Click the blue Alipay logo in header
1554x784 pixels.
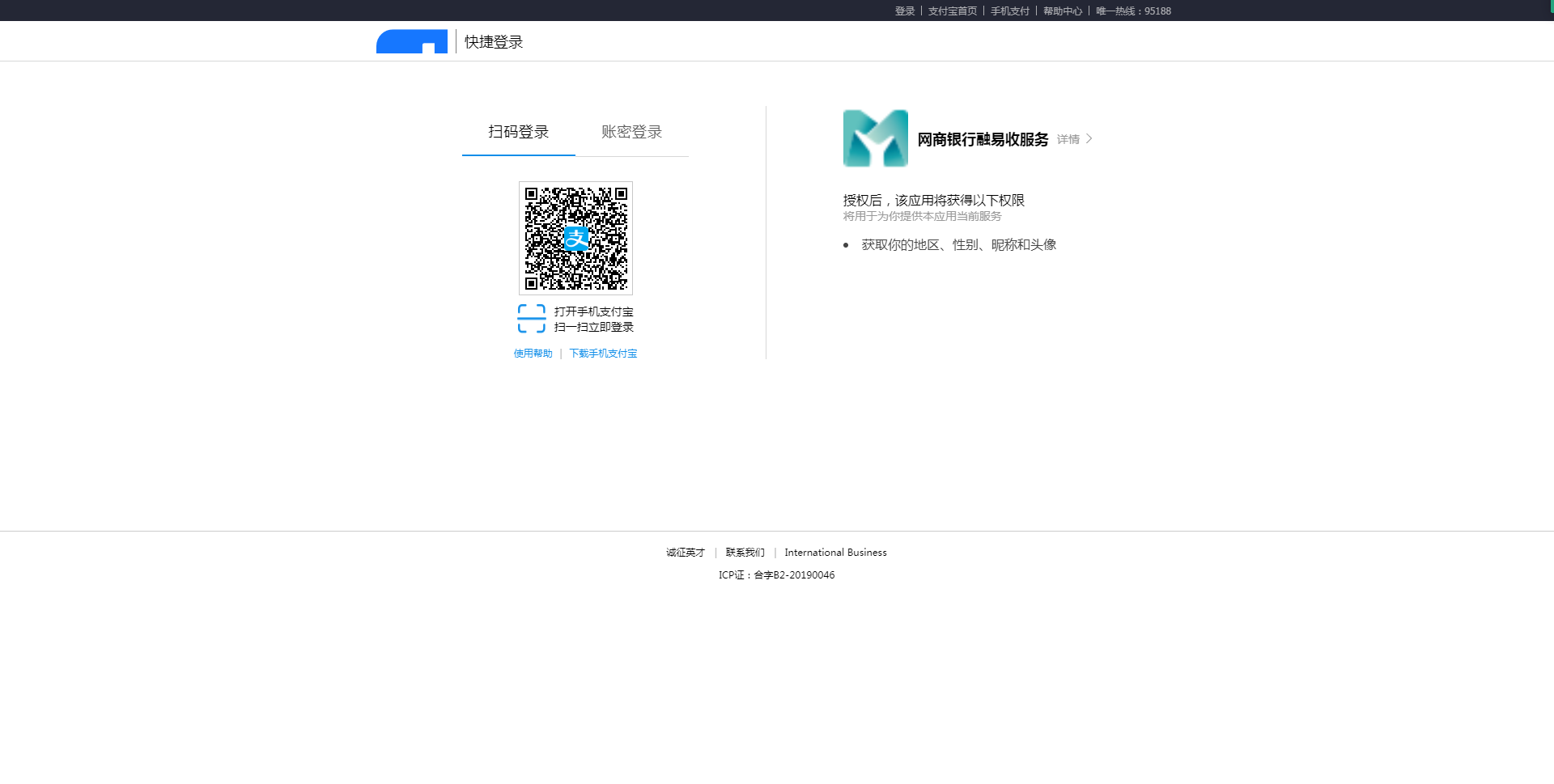point(411,41)
